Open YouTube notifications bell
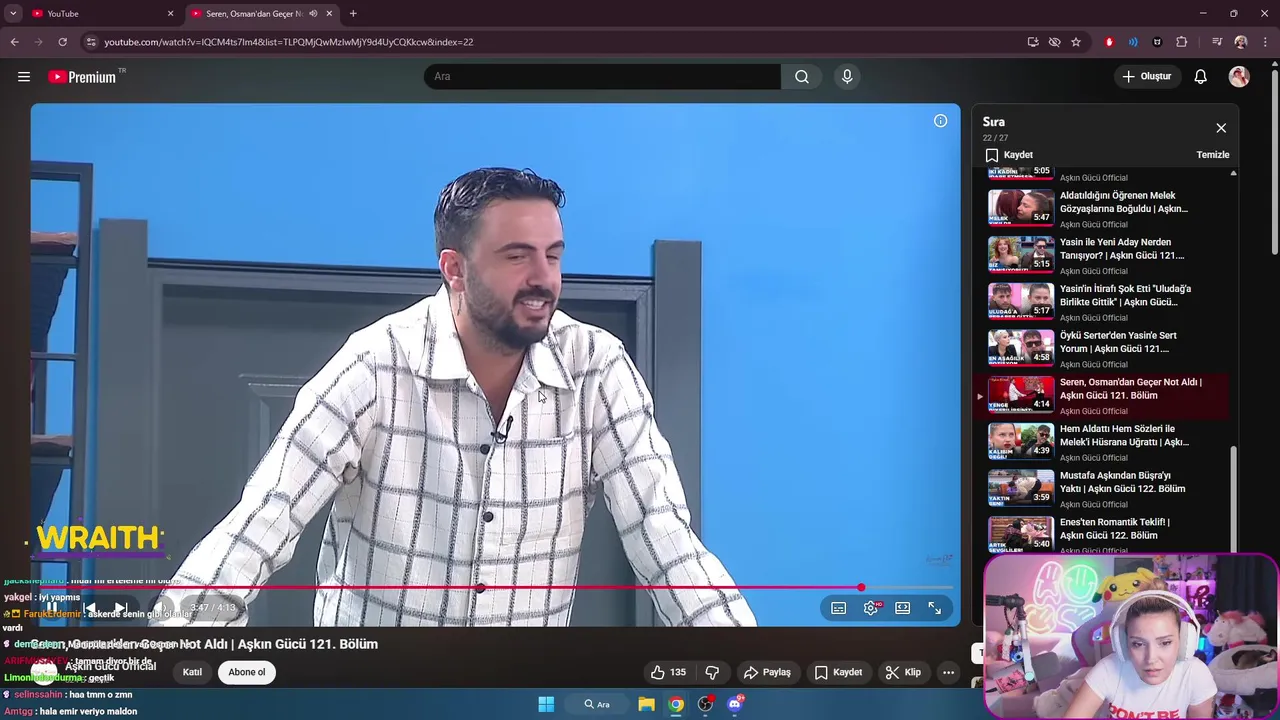The width and height of the screenshot is (1280, 720). click(1200, 77)
